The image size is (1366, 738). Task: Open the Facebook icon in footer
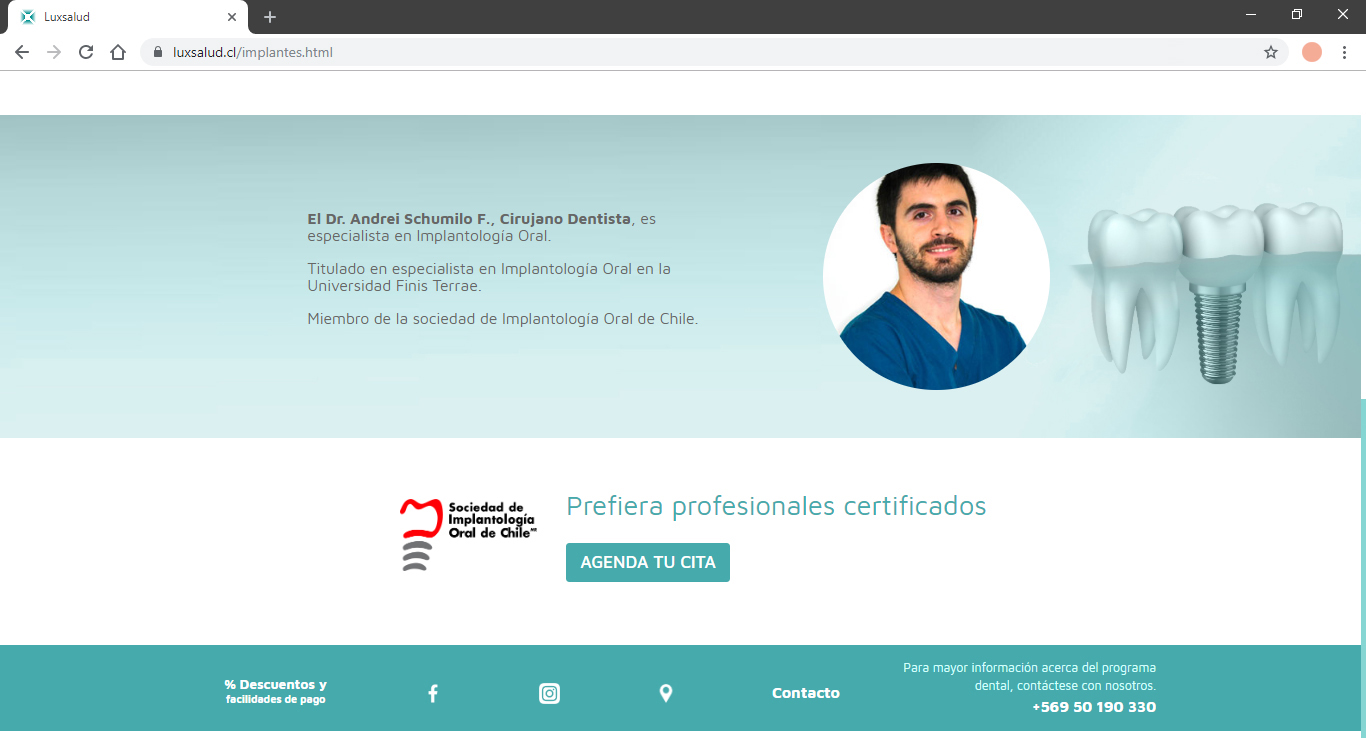(x=433, y=693)
